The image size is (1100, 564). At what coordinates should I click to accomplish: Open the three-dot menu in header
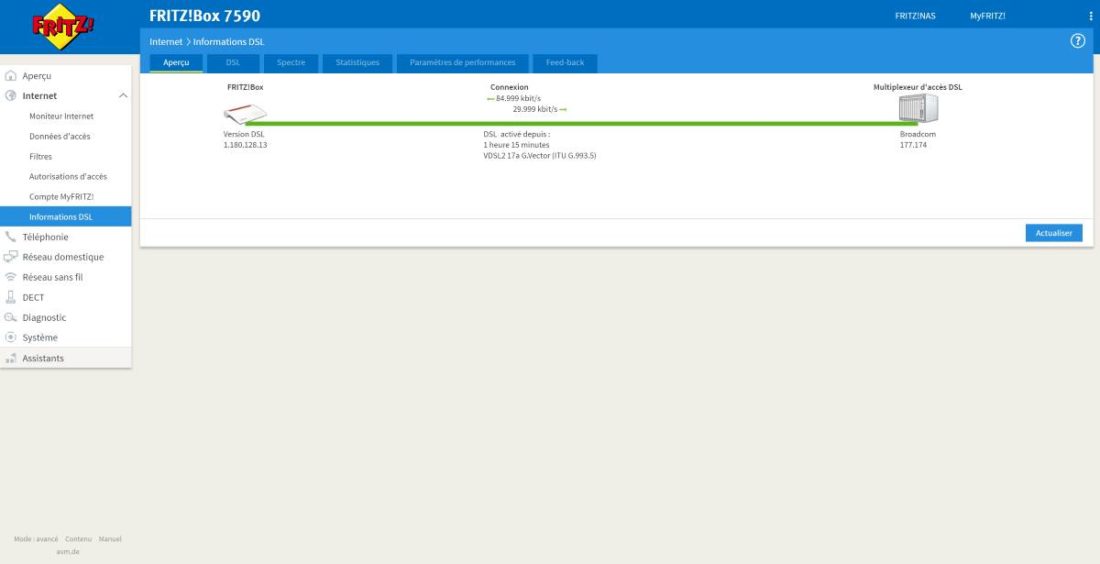click(x=1090, y=16)
